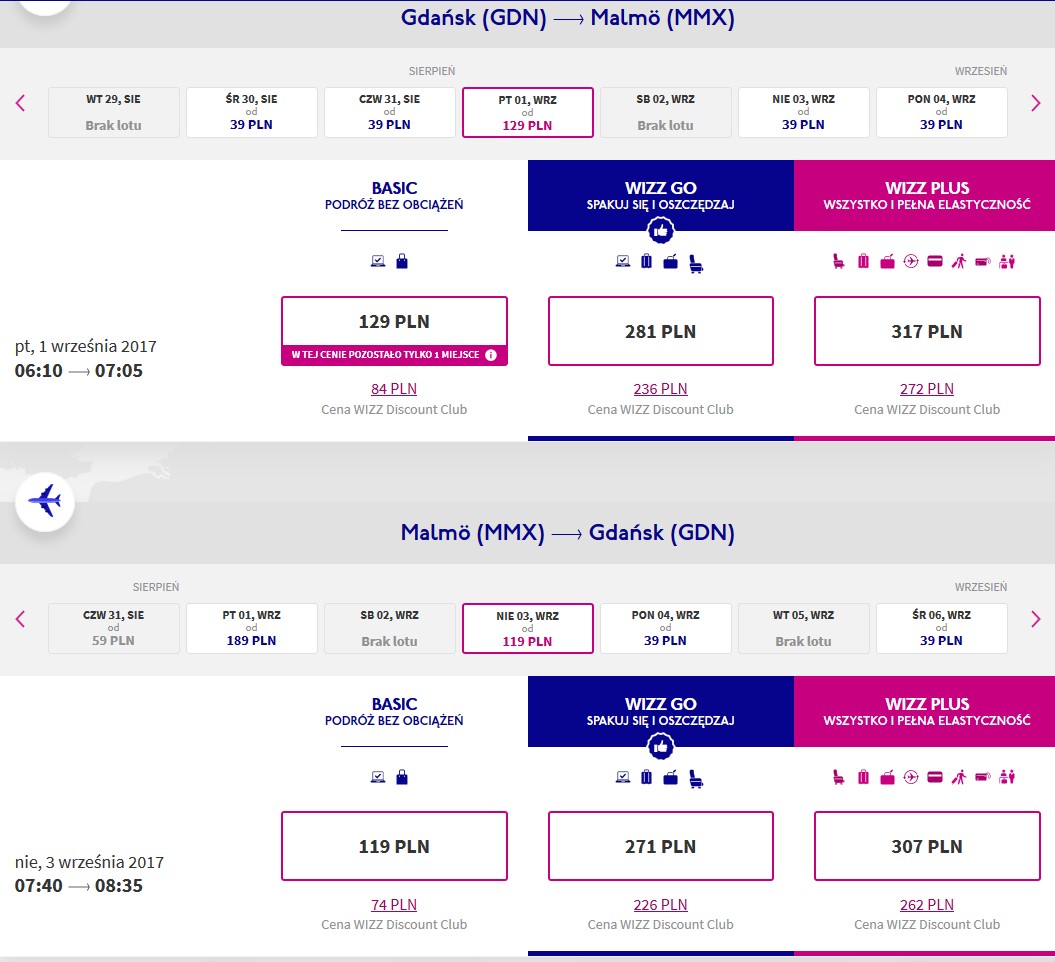Choose outbound WIZZ PLUS fare 317 PLN
The width and height of the screenshot is (1055, 962).
tap(927, 331)
